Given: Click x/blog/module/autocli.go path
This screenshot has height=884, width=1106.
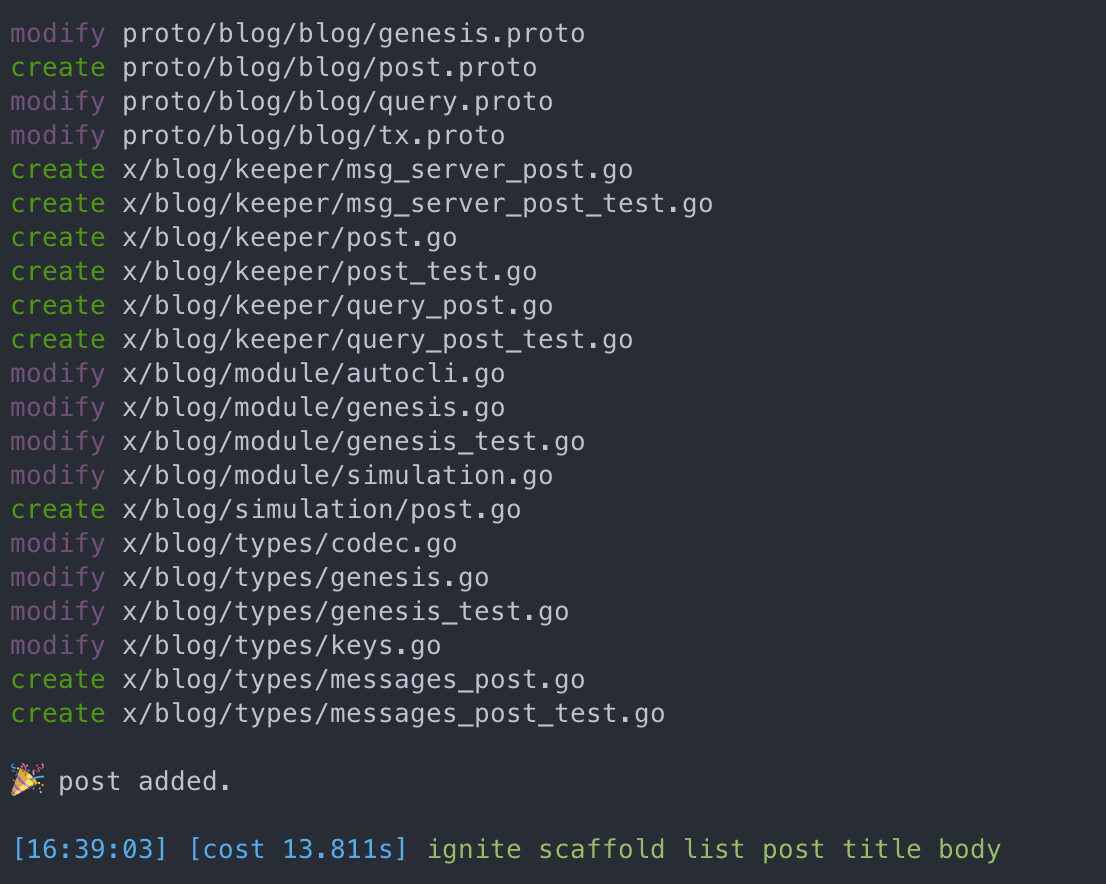Looking at the screenshot, I should tap(313, 373).
